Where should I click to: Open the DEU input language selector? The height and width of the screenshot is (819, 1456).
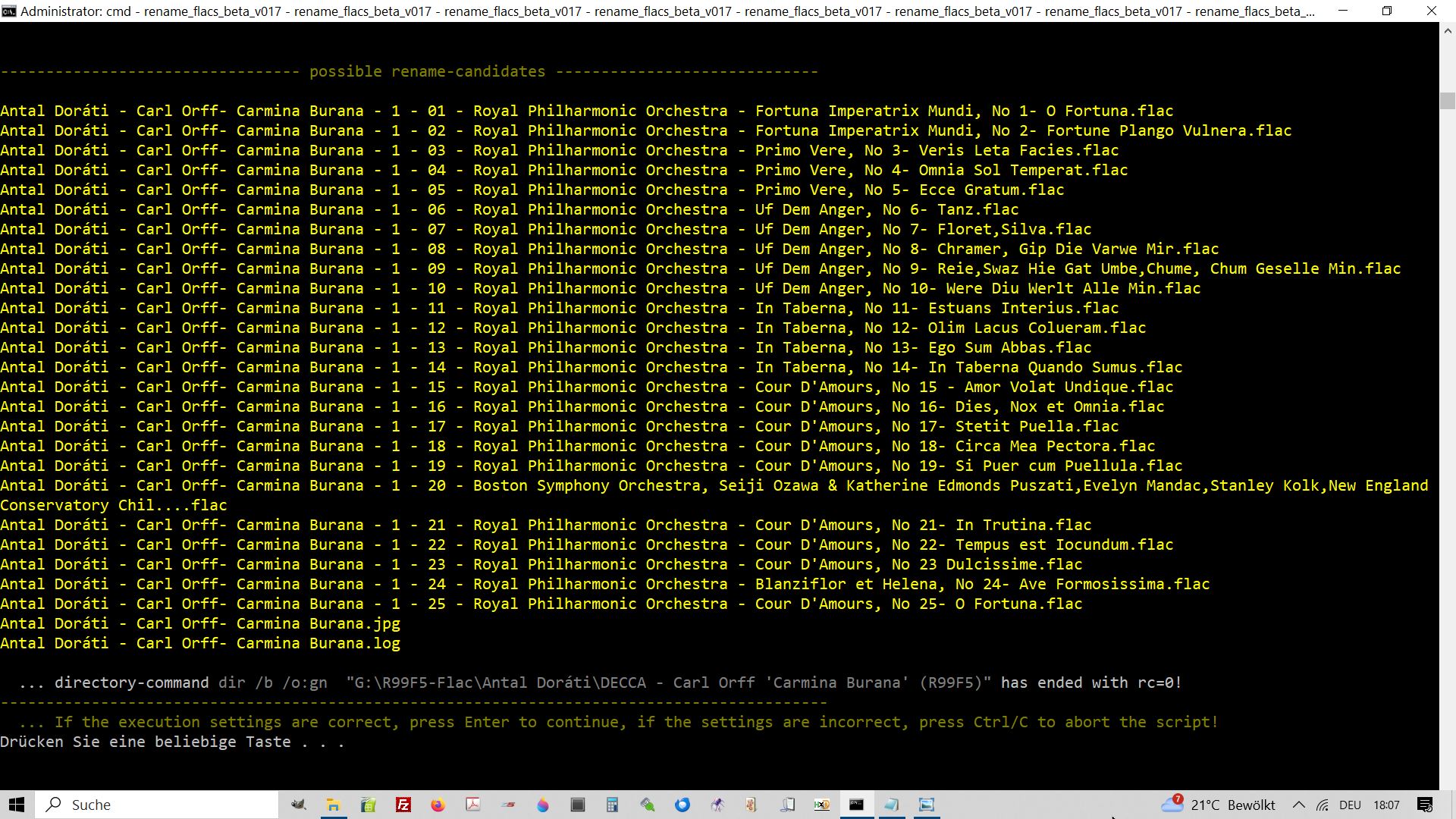pos(1350,805)
